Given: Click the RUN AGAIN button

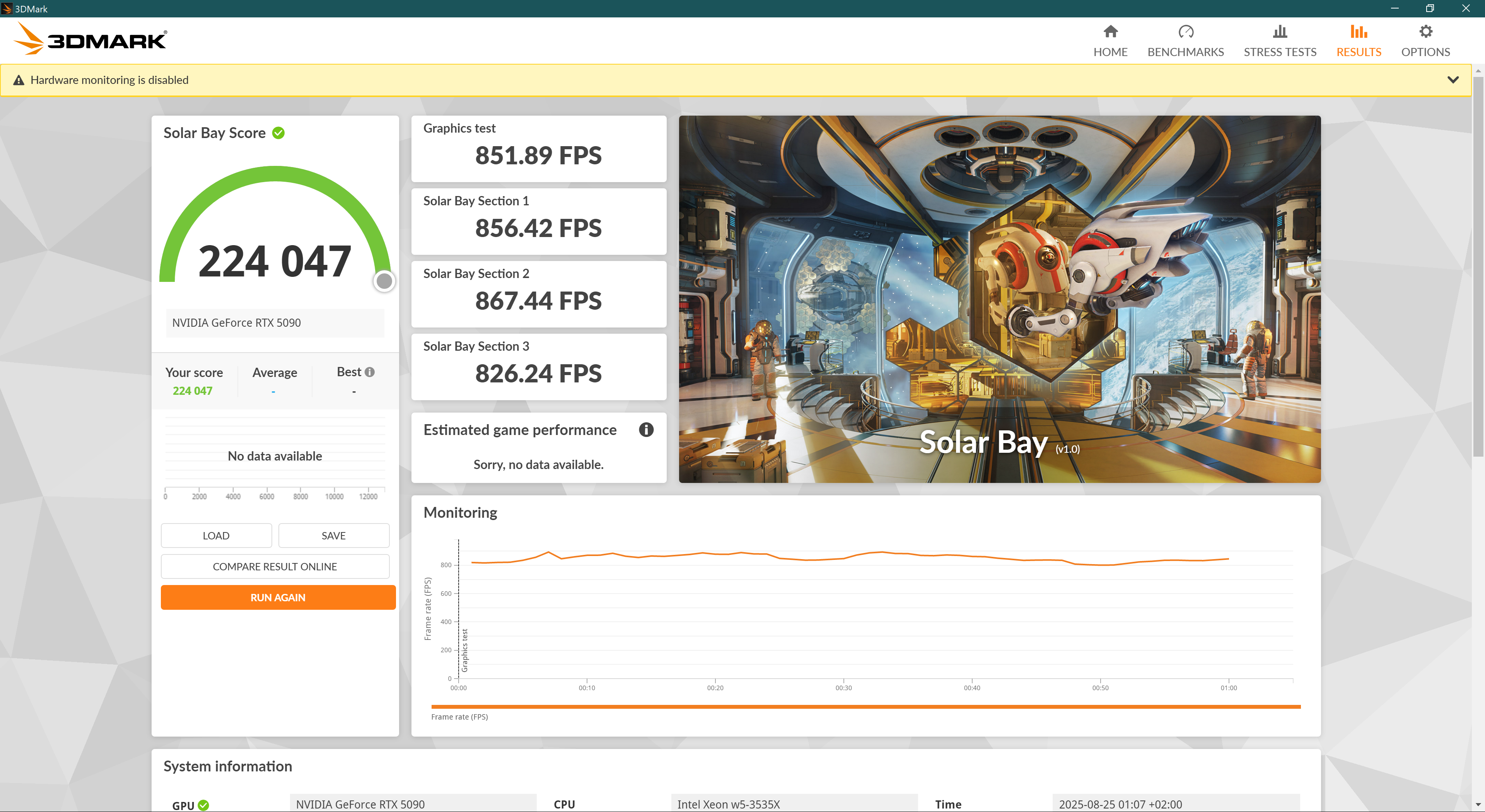Looking at the screenshot, I should tap(278, 598).
